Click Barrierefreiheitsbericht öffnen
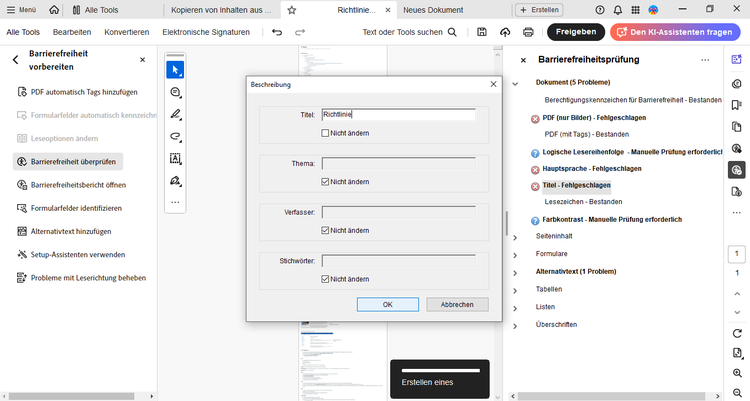Screen dimensions: 750x401 72,185
